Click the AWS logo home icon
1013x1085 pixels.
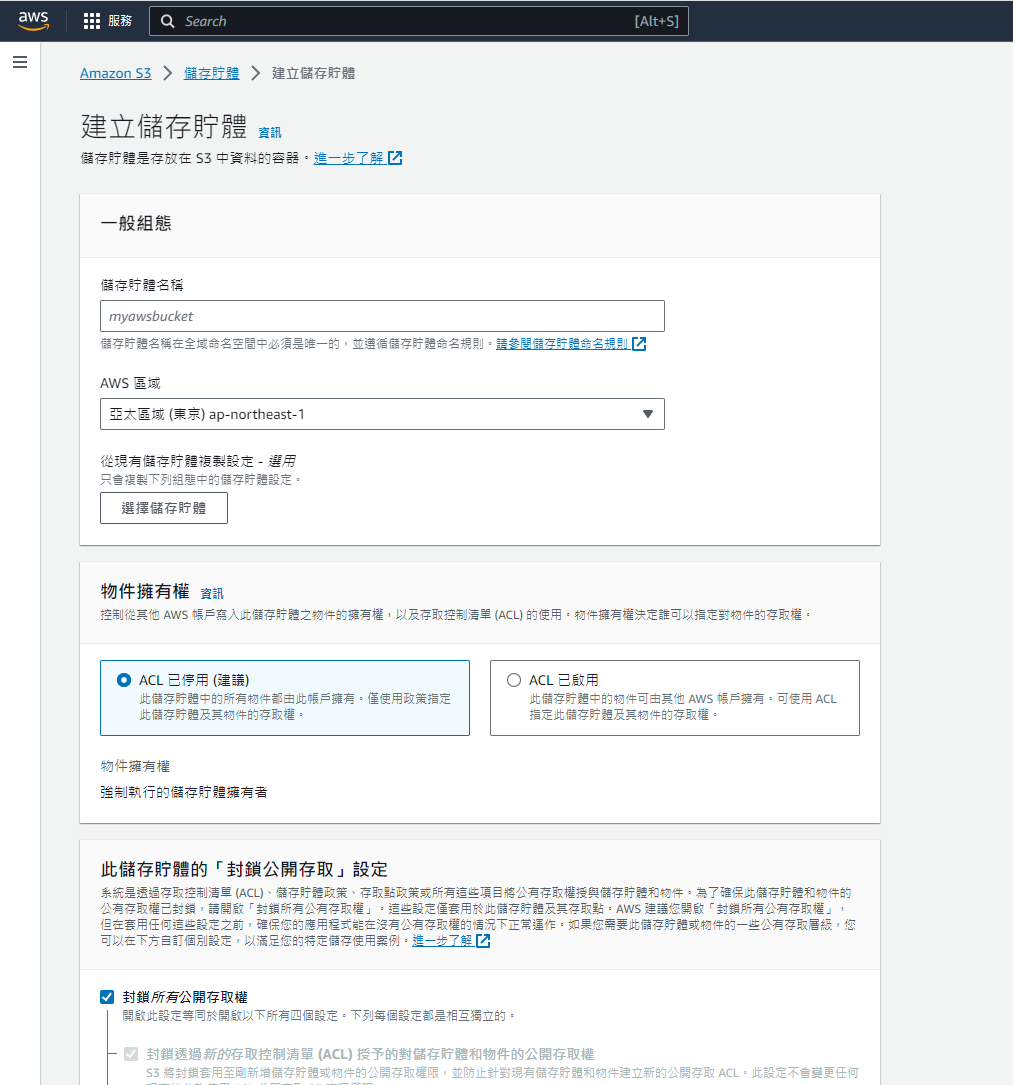click(x=33, y=21)
